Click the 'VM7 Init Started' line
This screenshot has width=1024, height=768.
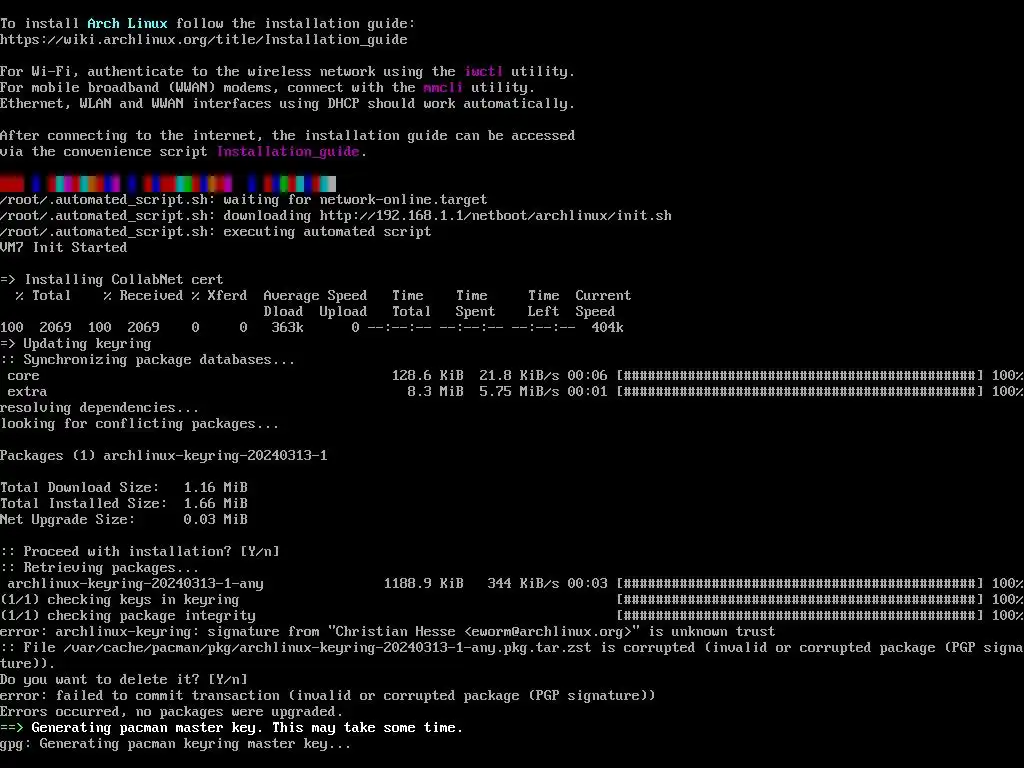click(63, 248)
